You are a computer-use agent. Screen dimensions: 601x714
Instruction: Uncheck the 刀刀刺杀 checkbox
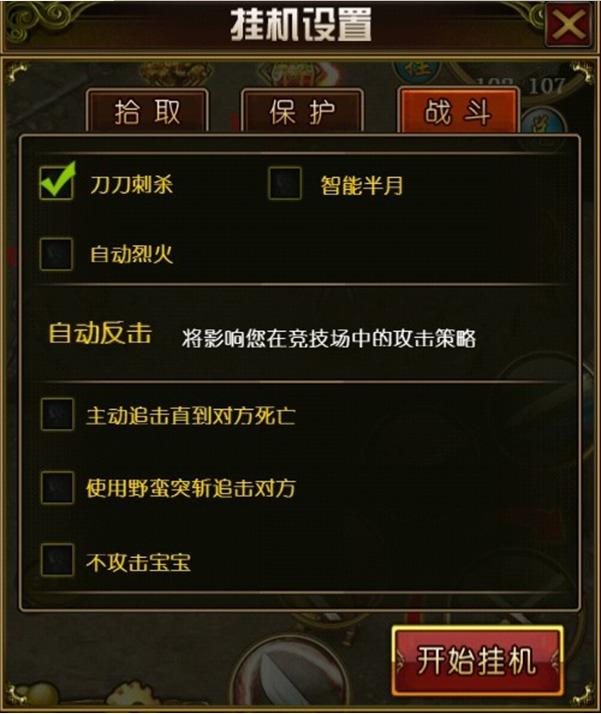(56, 182)
